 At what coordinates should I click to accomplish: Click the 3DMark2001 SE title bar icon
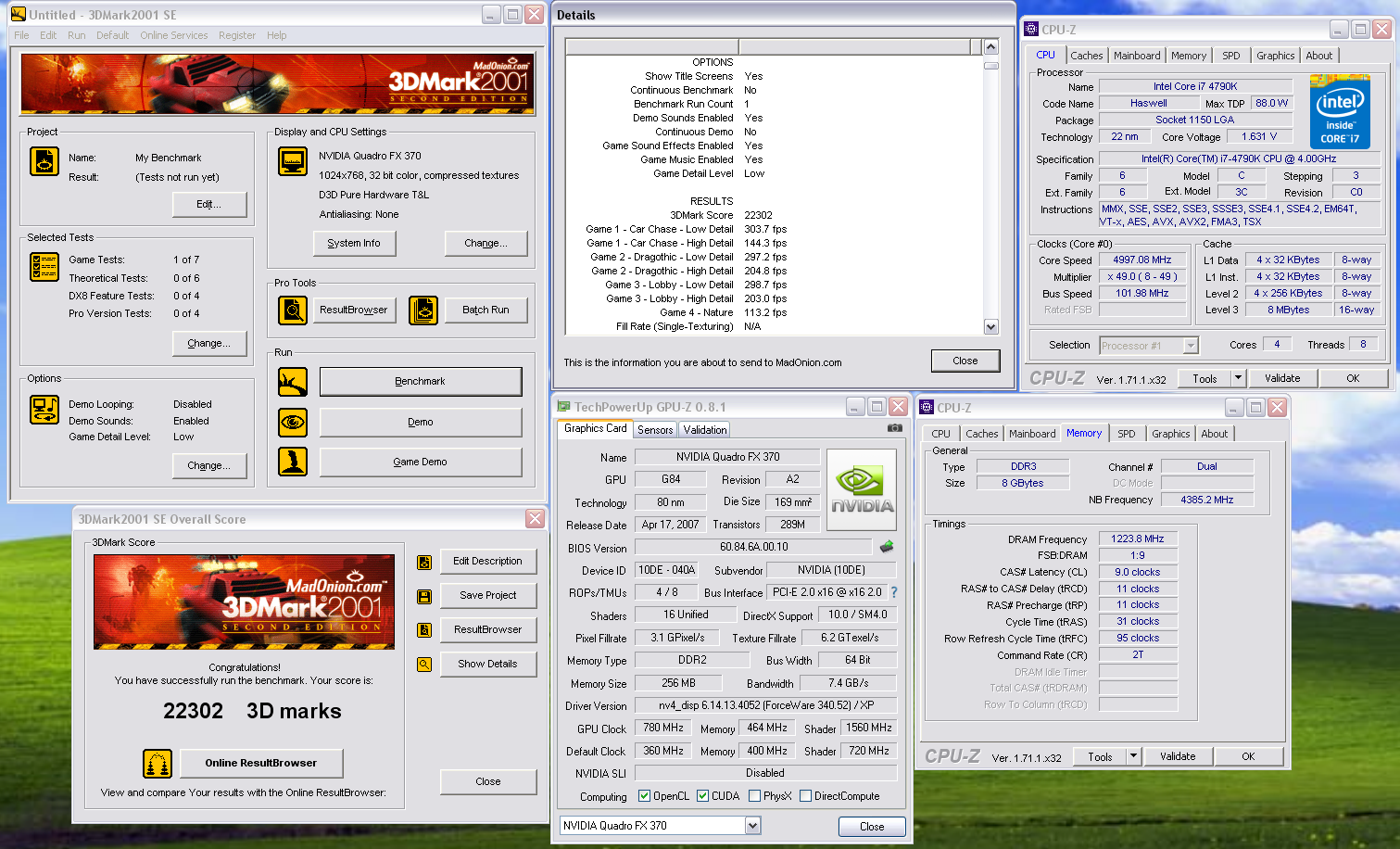(19, 15)
